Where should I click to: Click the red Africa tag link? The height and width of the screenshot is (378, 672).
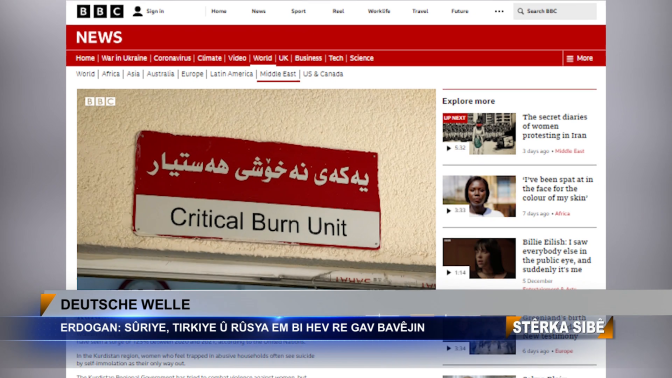click(562, 213)
